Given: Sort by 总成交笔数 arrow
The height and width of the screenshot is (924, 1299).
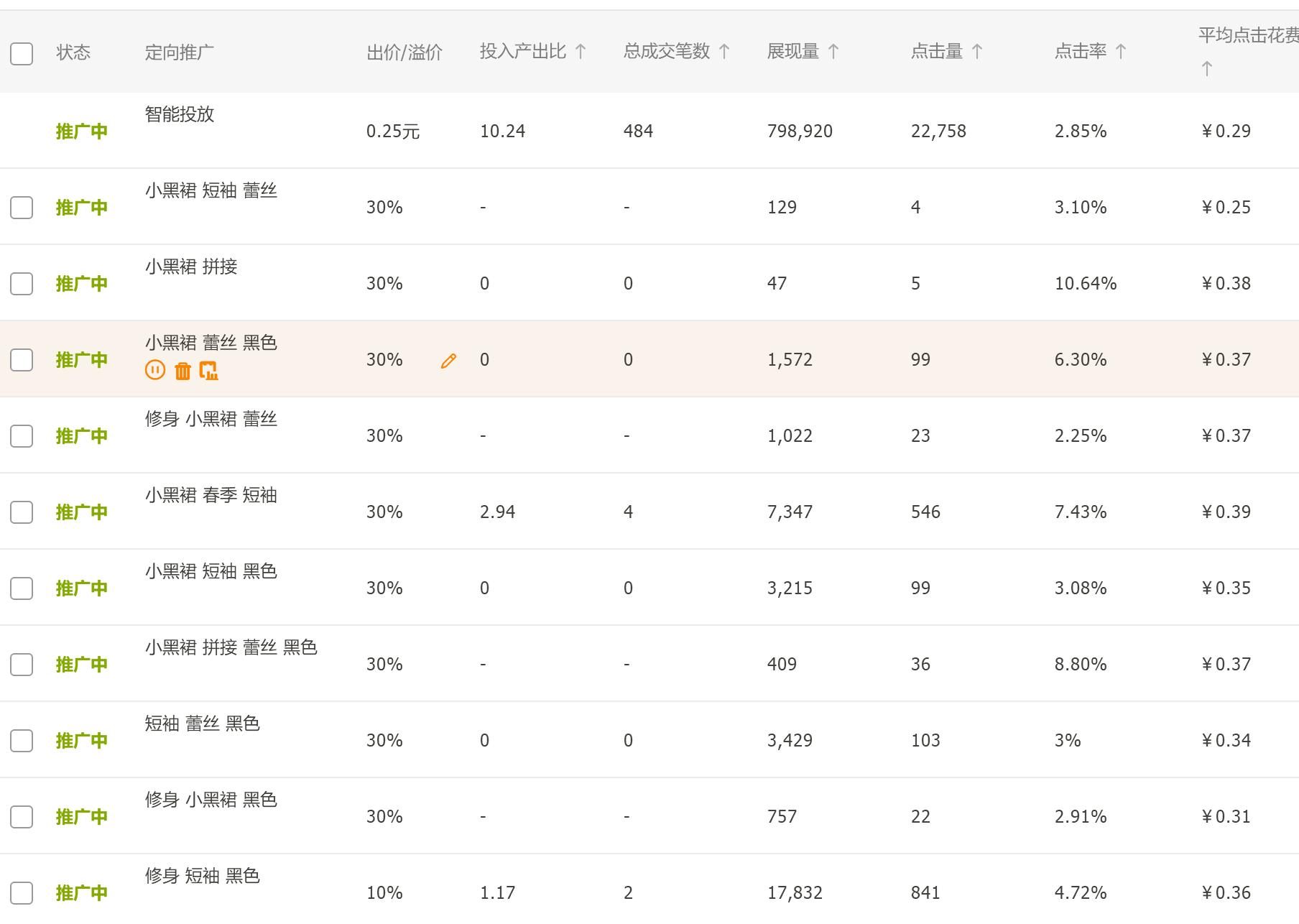Looking at the screenshot, I should (724, 52).
